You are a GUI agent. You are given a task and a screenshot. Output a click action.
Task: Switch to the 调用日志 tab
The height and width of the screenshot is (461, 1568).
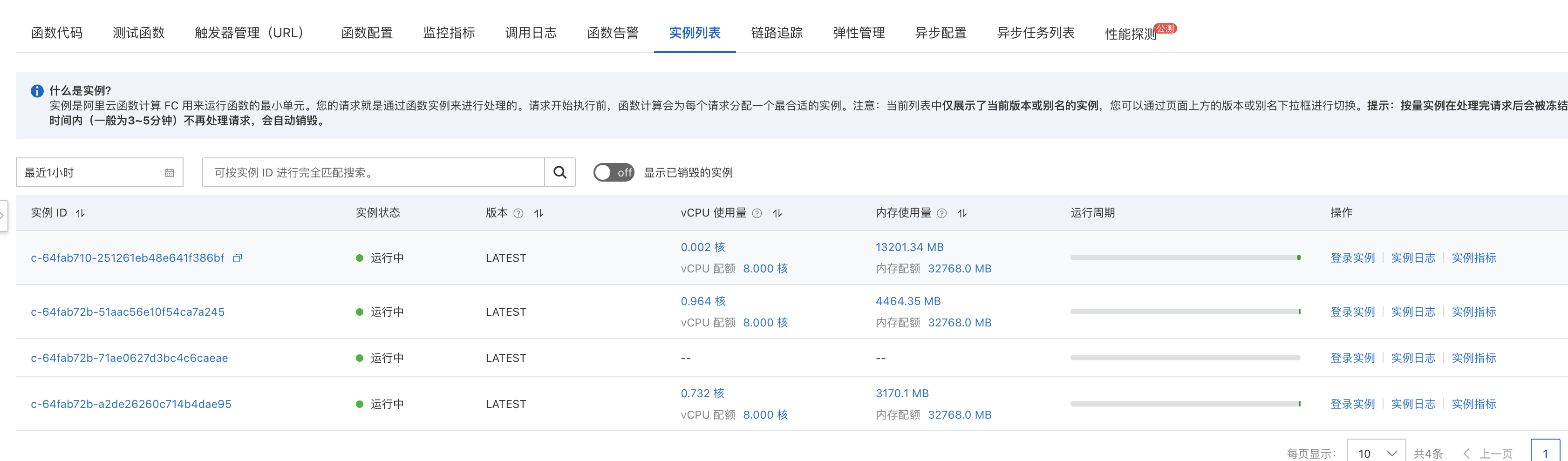point(531,33)
